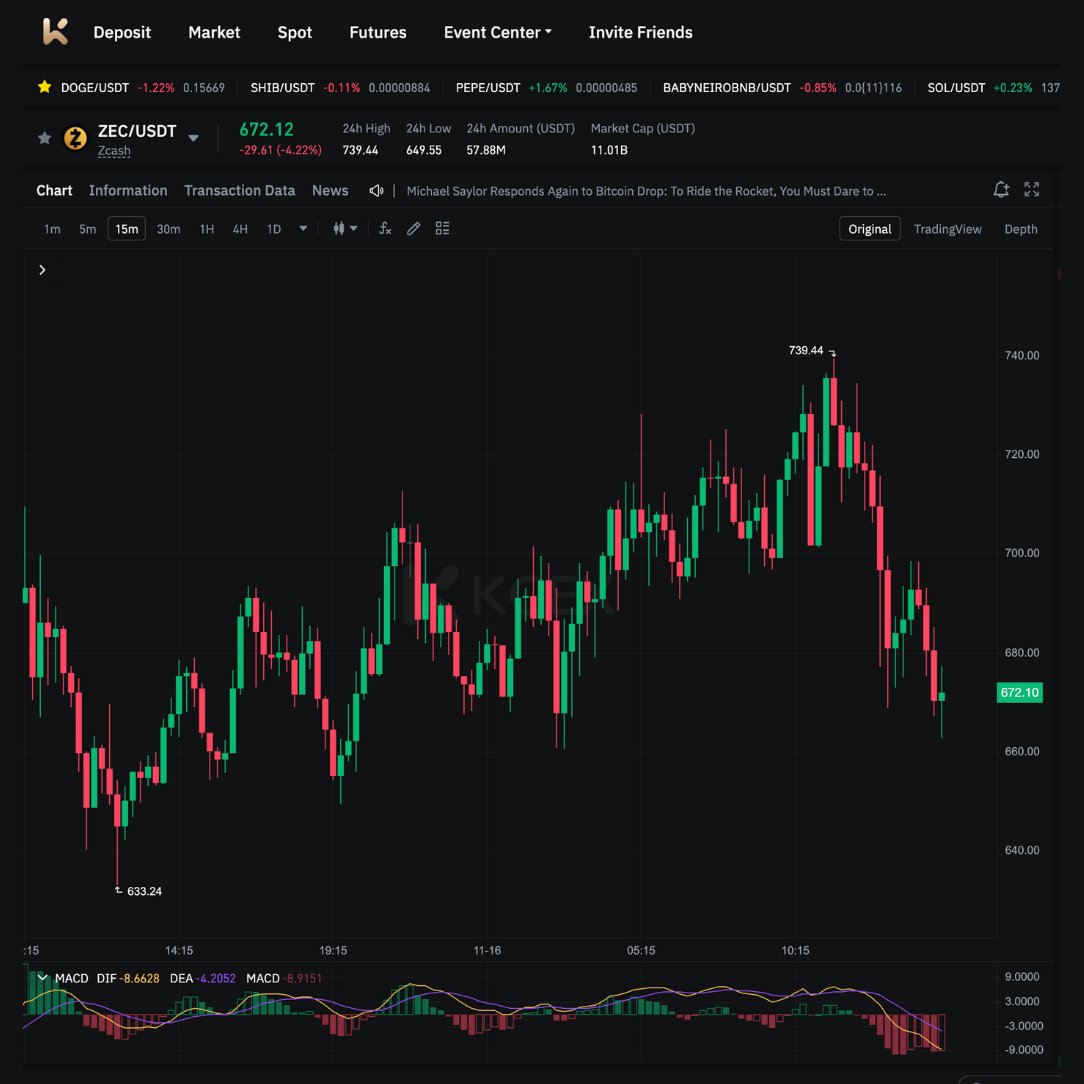
Task: Click the exchange logo in the header
Action: coord(55,32)
